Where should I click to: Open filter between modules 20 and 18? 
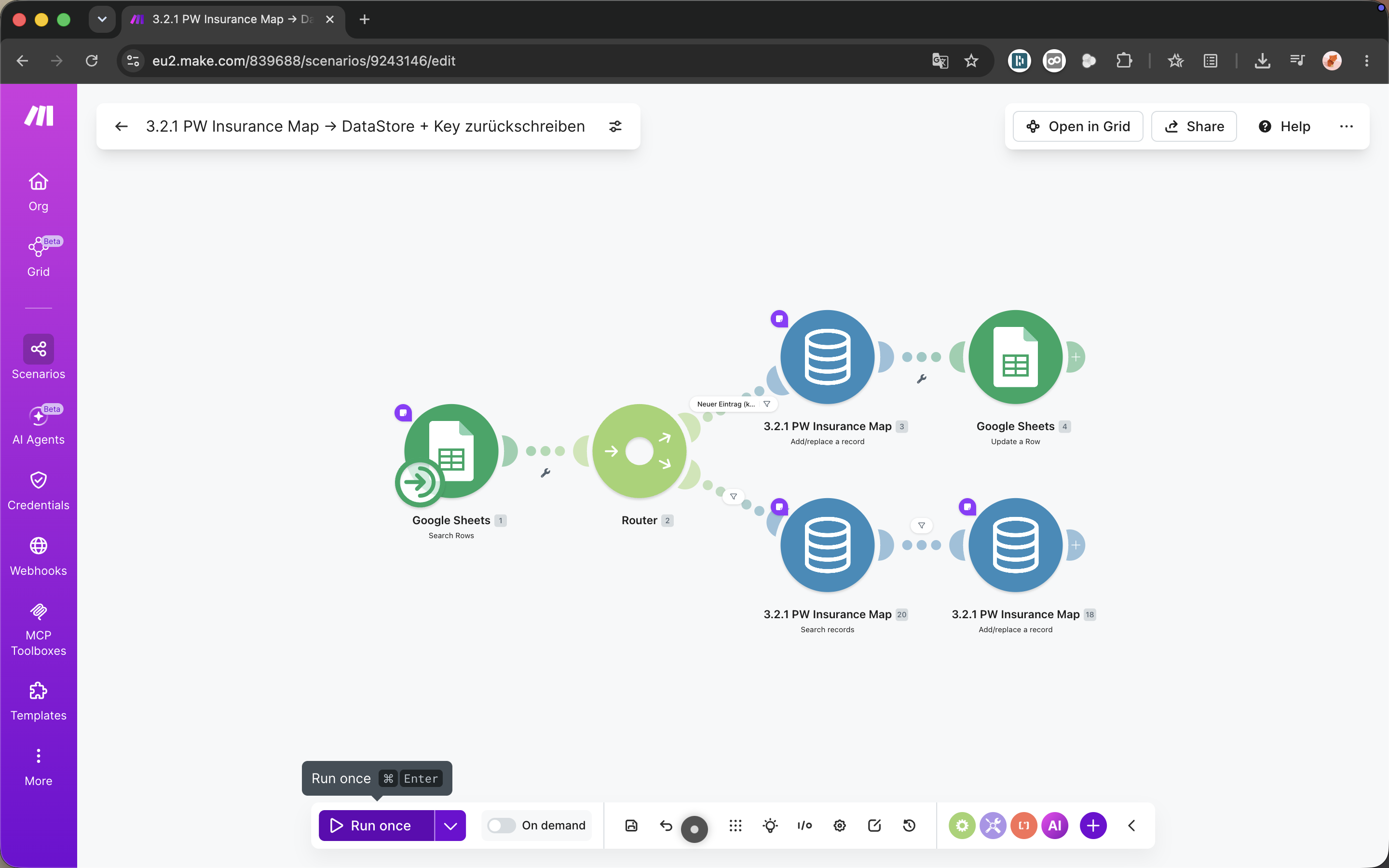coord(921,525)
